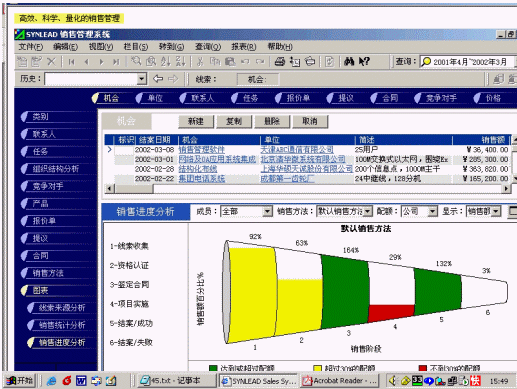Open the Internet Explorer quick launch icon

pyautogui.click(x=51, y=380)
